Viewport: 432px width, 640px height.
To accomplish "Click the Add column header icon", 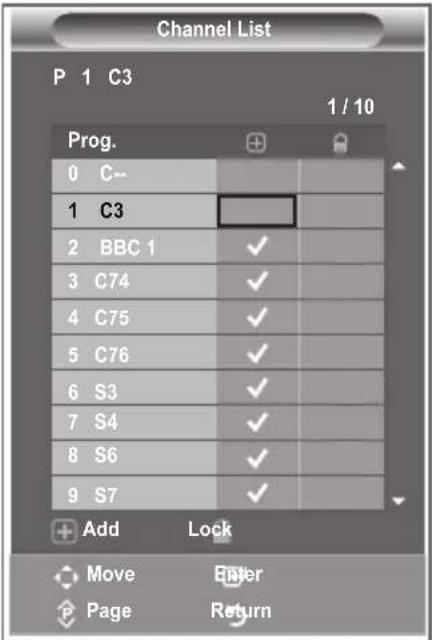I will tap(256, 143).
